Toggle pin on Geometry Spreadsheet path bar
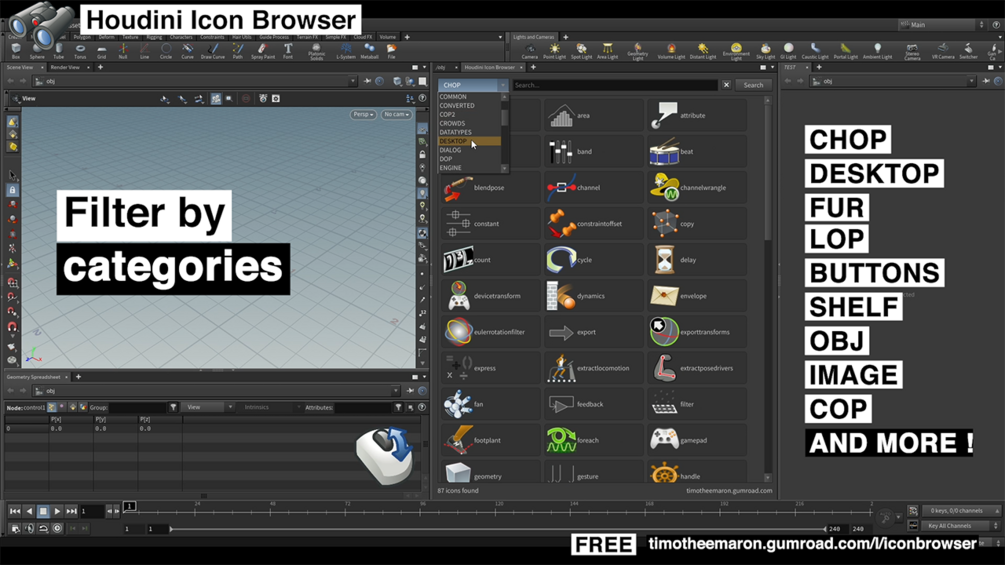The height and width of the screenshot is (565, 1005). [x=411, y=391]
